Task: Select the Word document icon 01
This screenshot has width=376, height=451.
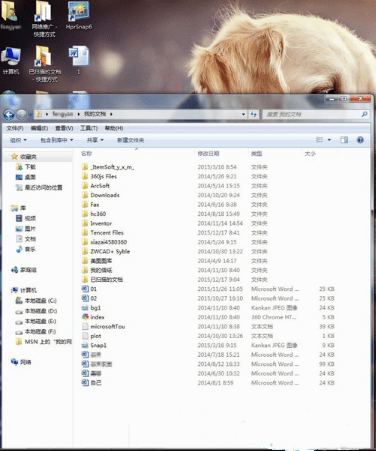Action: (x=85, y=289)
